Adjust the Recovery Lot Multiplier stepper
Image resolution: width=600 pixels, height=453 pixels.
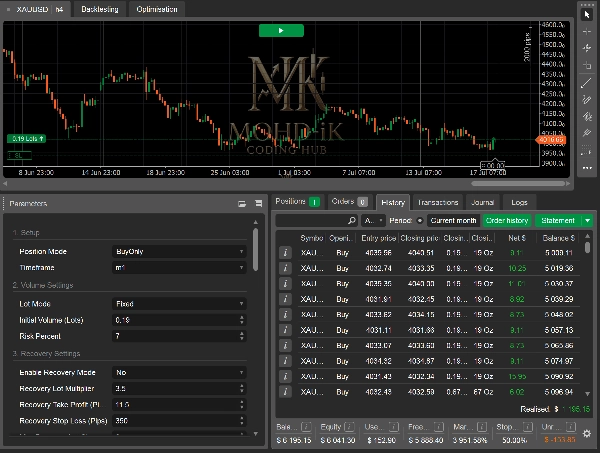(x=241, y=388)
